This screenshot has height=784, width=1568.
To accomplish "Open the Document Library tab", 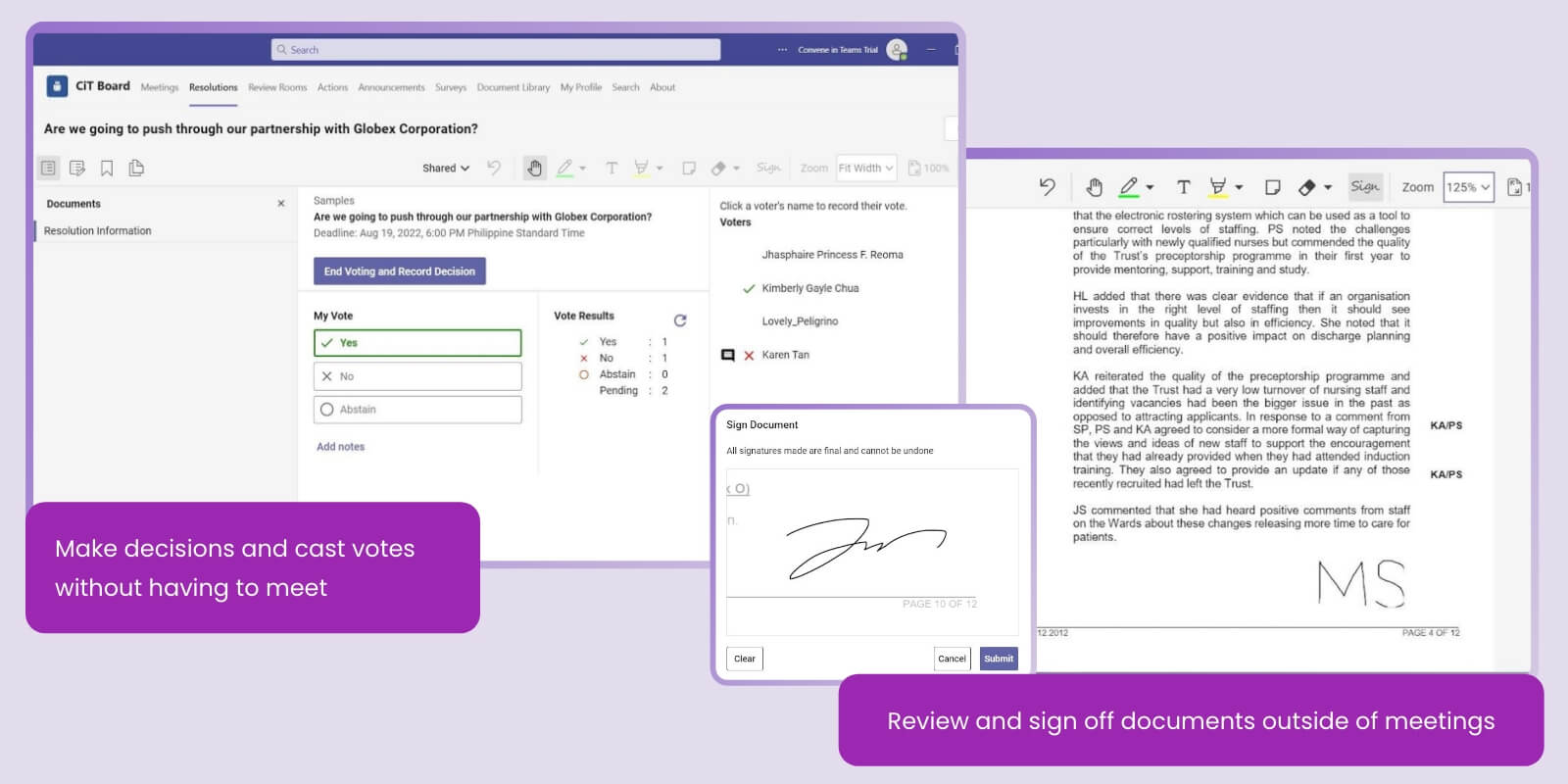I will coord(513,87).
